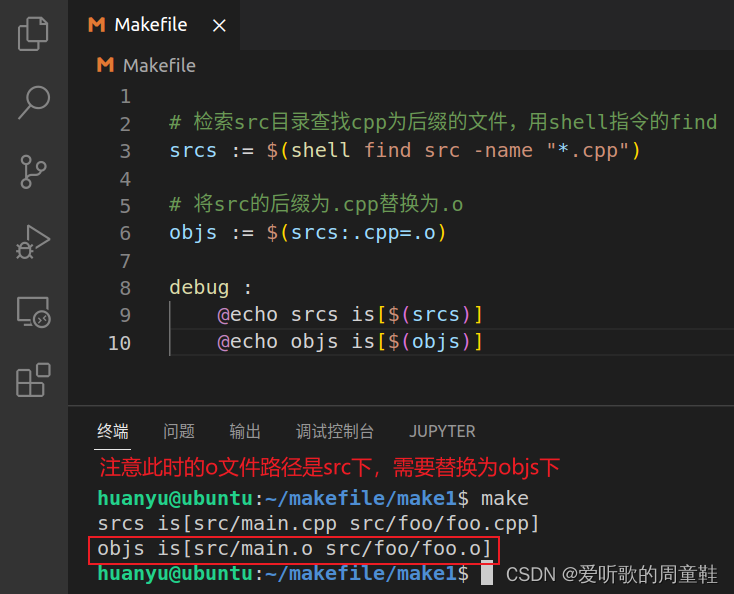
Task: Click the Makefile icon in breadcrumb
Action: click(105, 65)
